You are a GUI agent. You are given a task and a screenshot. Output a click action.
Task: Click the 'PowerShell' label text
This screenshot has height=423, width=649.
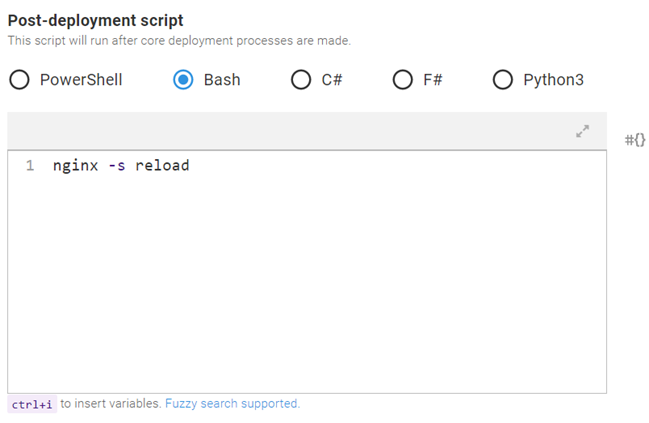coord(81,80)
